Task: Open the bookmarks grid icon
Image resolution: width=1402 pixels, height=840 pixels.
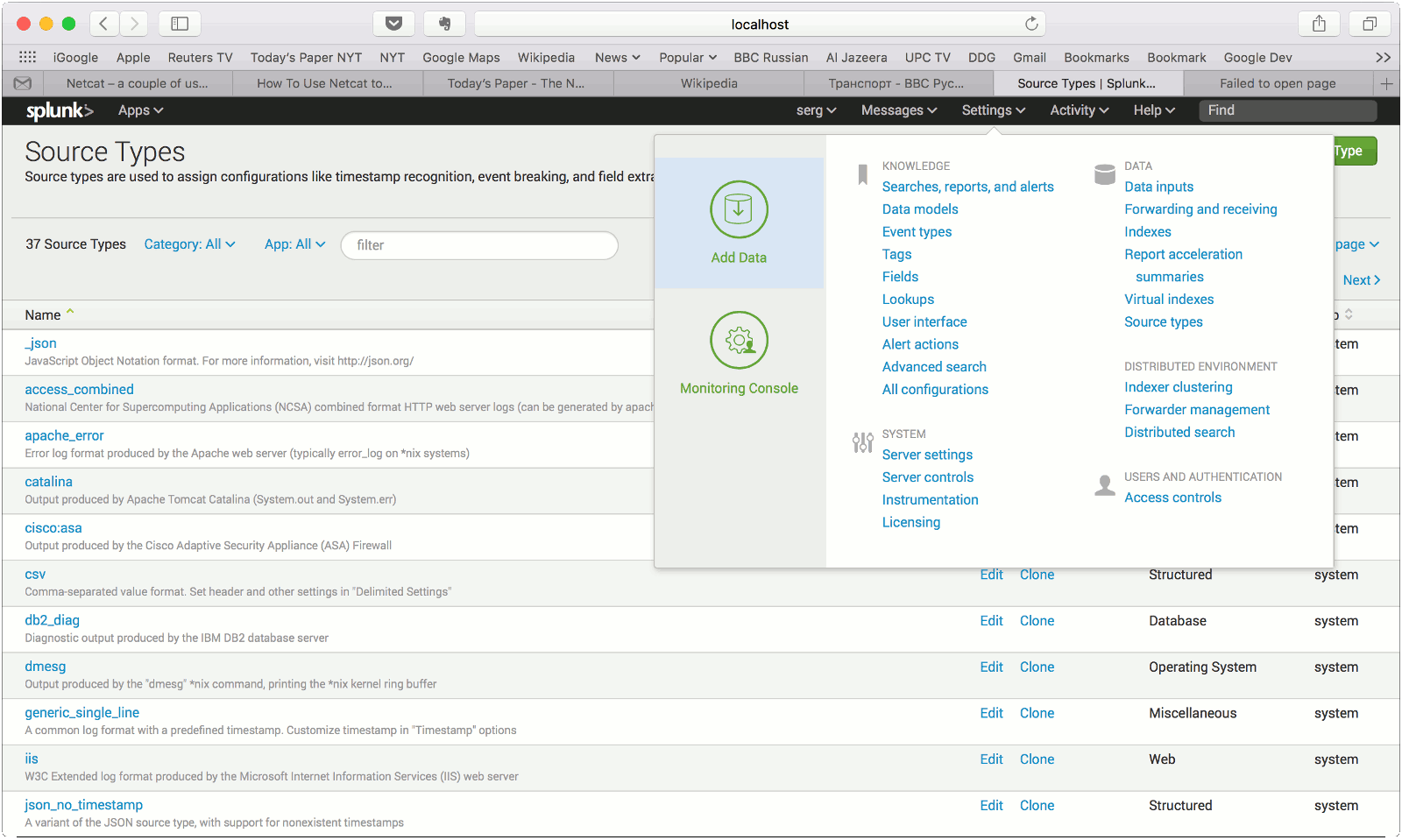Action: click(27, 57)
